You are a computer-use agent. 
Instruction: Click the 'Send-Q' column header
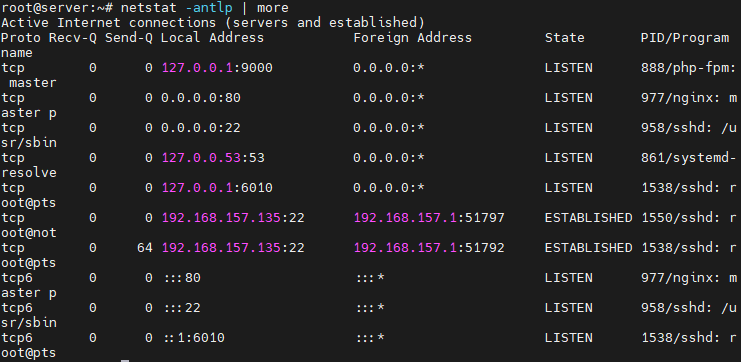coord(129,38)
